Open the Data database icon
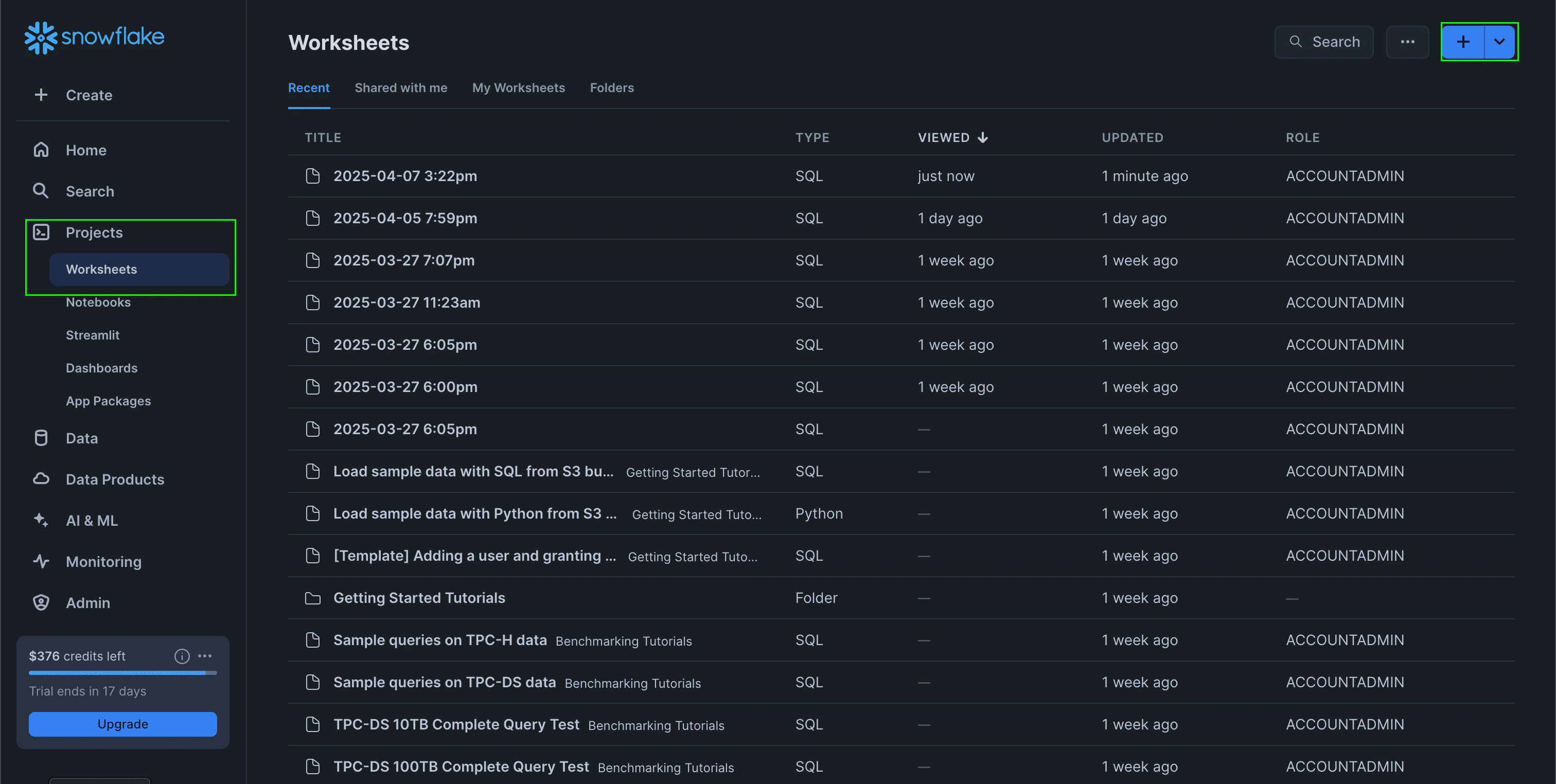 click(41, 438)
